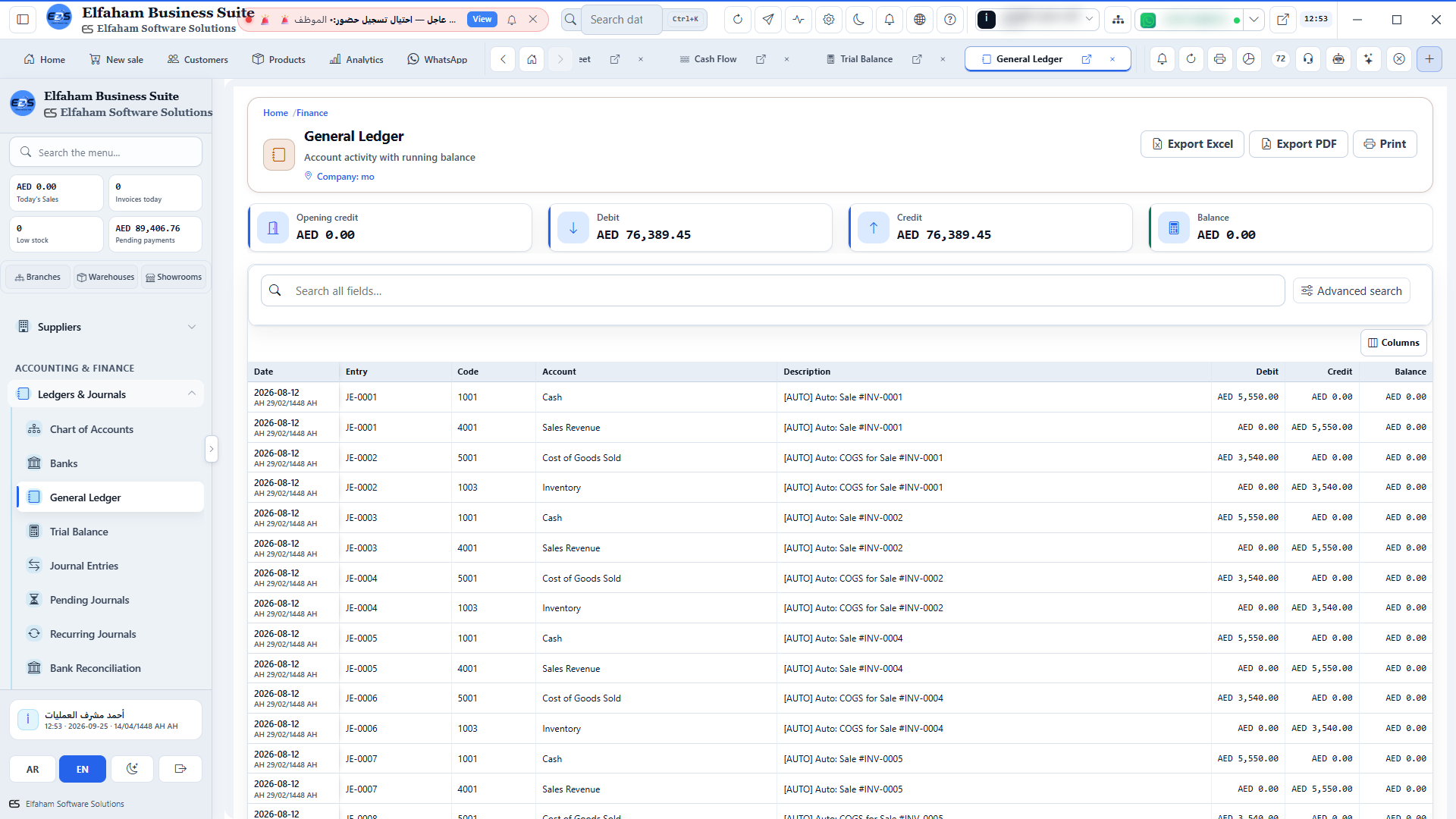Click the logout icon at sidebar bottom

tap(180, 769)
